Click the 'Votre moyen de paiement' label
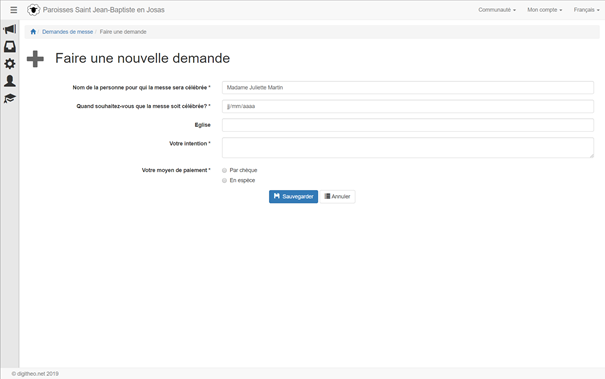Viewport: 605px width, 379px height. click(176, 170)
